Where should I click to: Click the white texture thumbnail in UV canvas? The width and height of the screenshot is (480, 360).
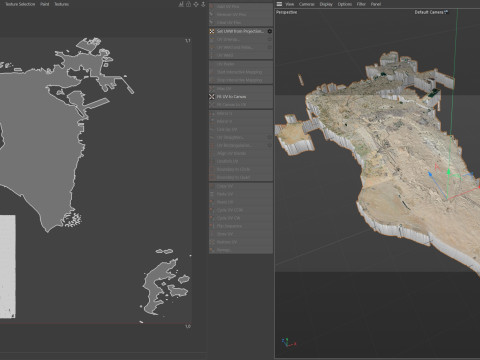click(x=7, y=266)
